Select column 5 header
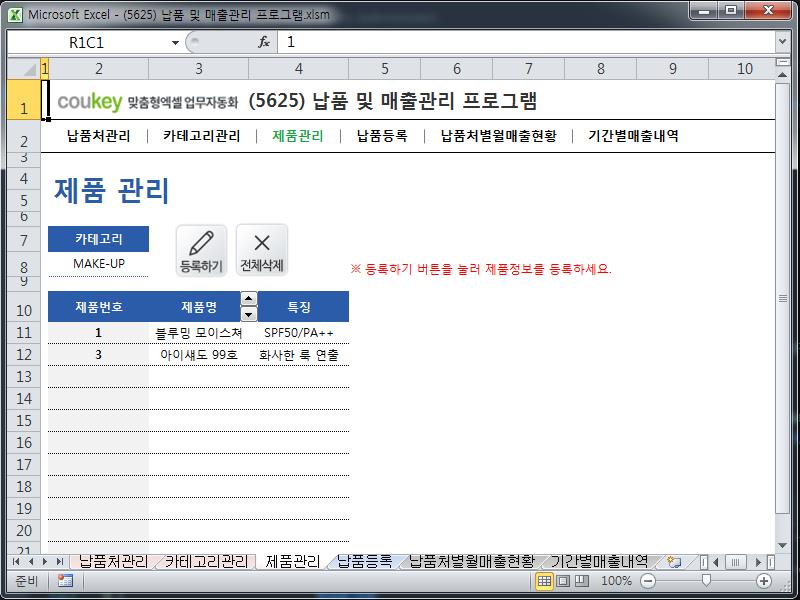The width and height of the screenshot is (800, 600). [385, 68]
